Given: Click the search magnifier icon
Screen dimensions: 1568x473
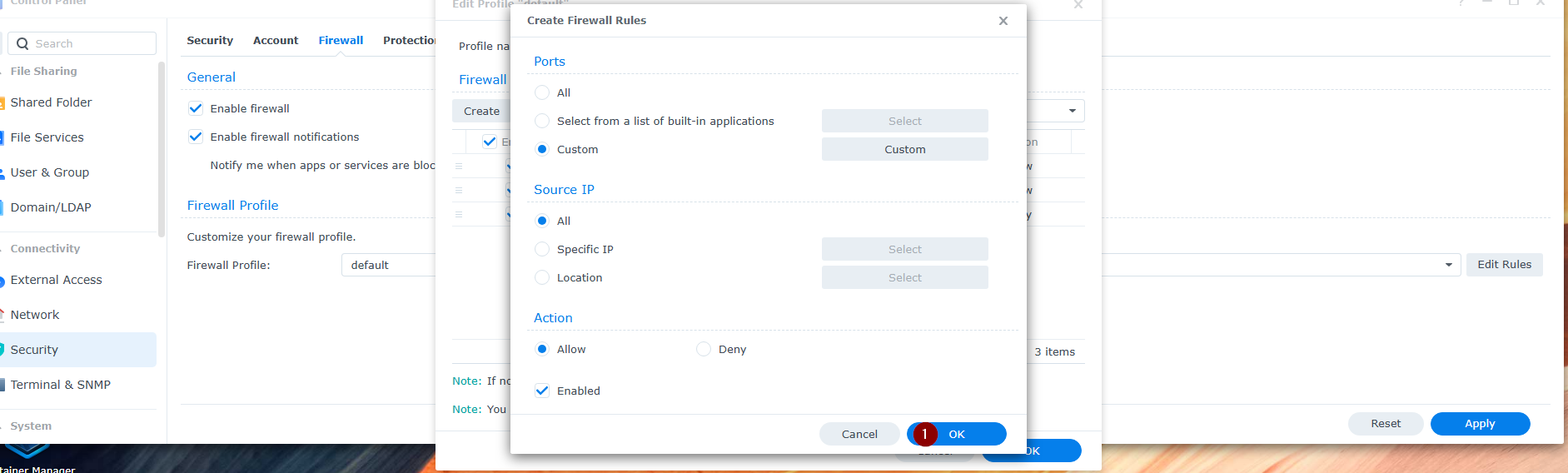Looking at the screenshot, I should (x=22, y=44).
